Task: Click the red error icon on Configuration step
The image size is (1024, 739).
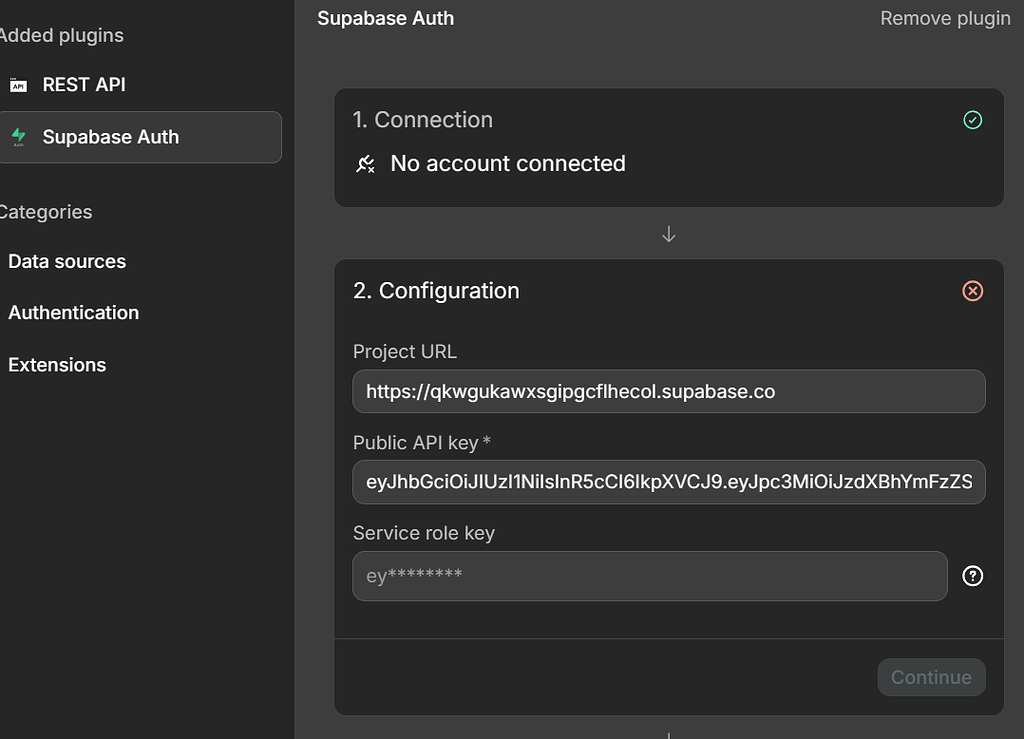Action: tap(972, 291)
